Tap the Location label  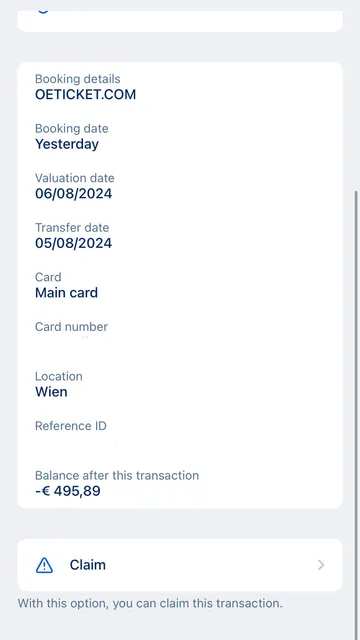click(59, 376)
